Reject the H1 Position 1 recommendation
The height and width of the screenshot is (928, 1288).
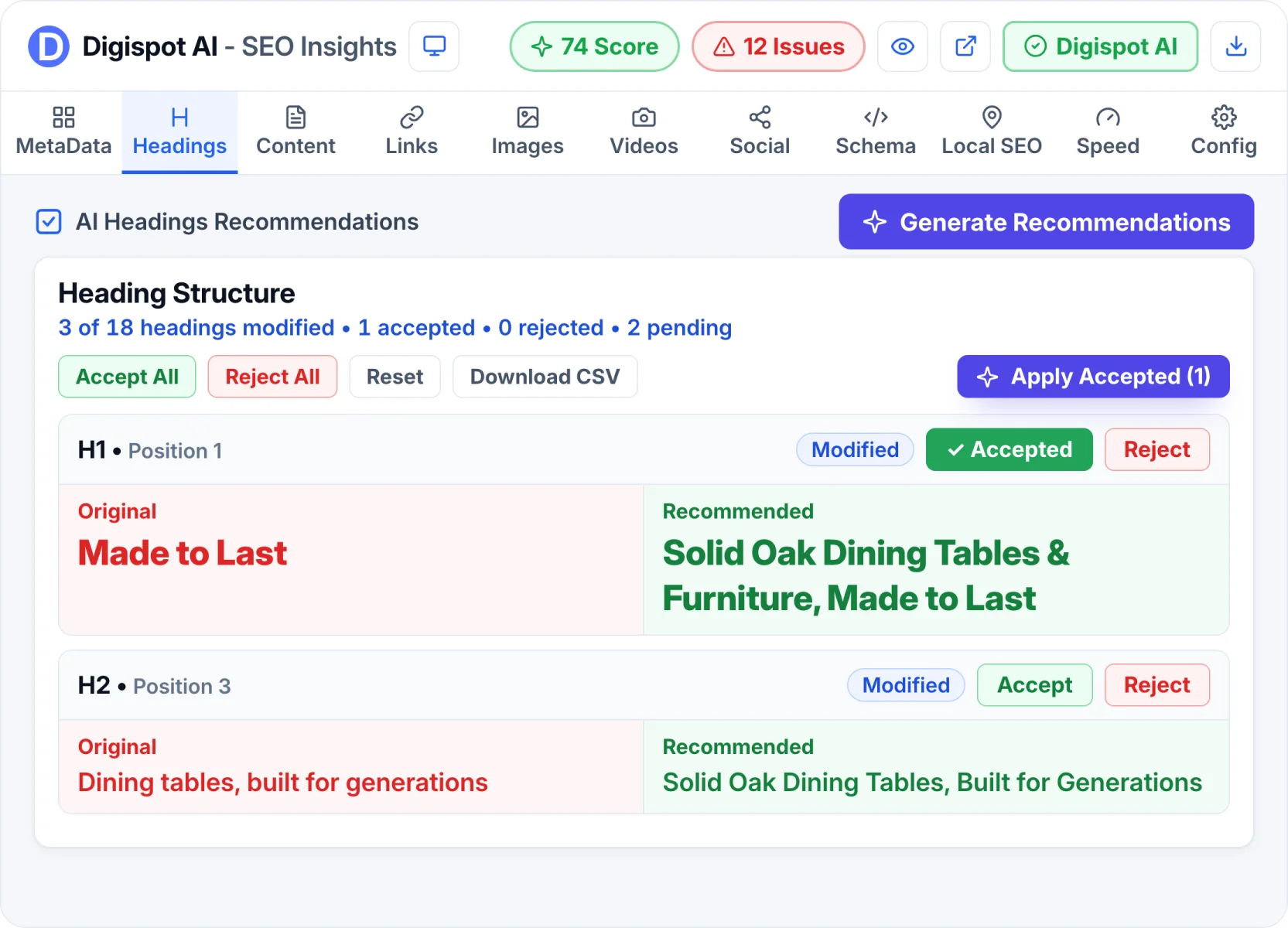coord(1156,449)
